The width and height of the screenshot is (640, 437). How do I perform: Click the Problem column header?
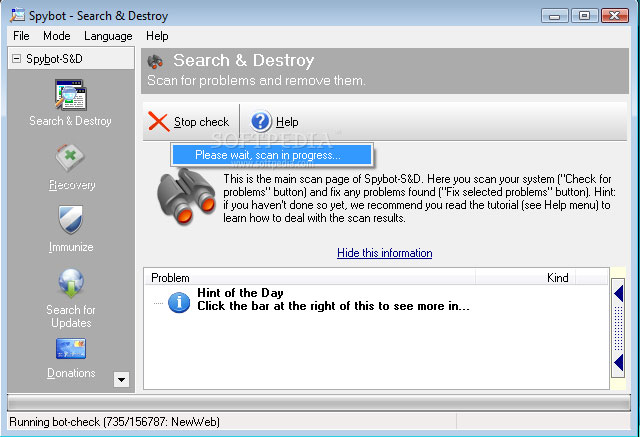[x=309, y=278]
